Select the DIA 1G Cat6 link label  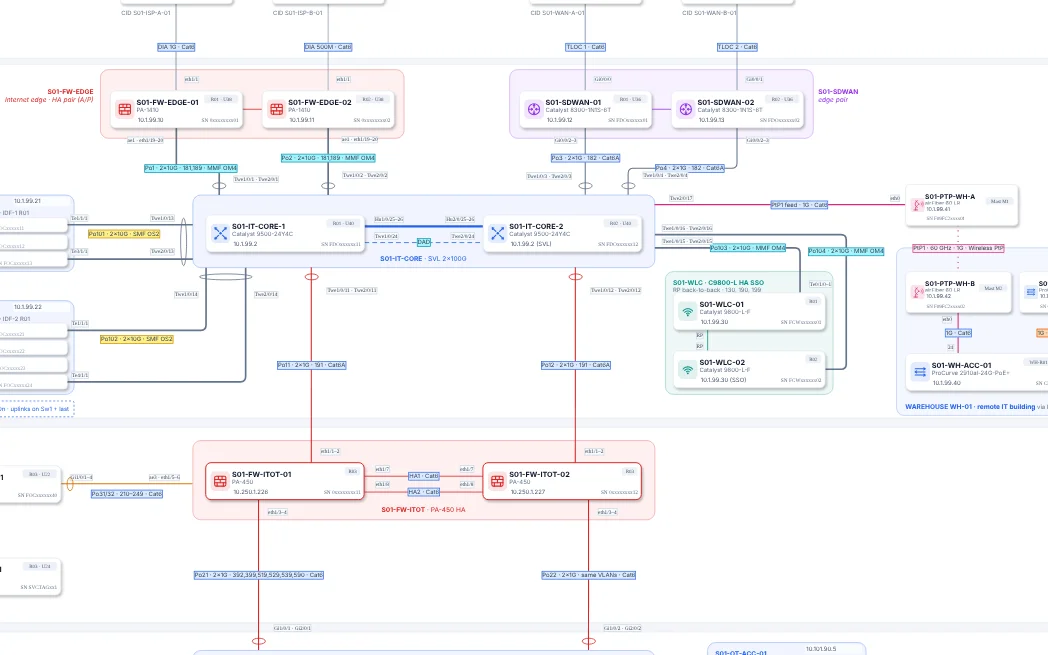176,47
